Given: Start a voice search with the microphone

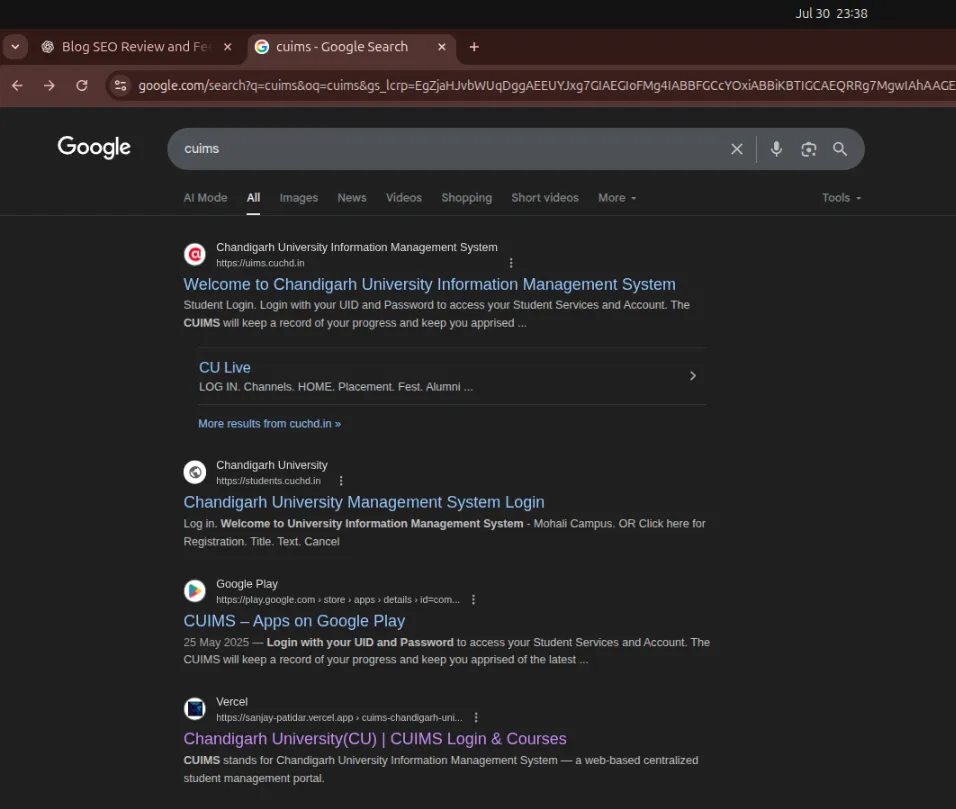Looking at the screenshot, I should (776, 149).
